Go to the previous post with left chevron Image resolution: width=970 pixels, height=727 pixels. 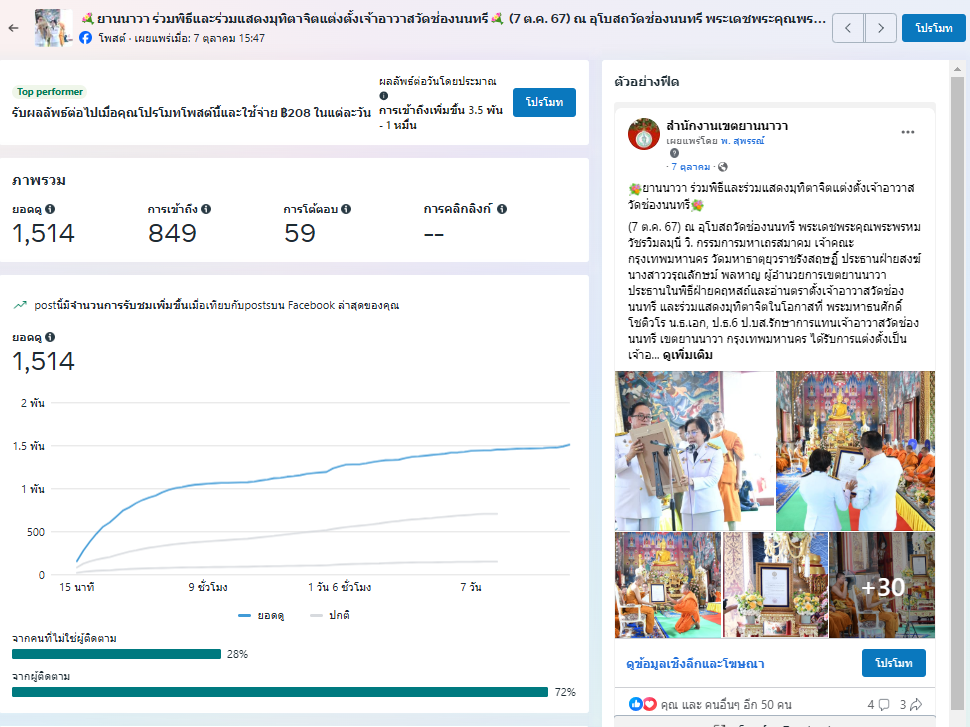point(848,28)
